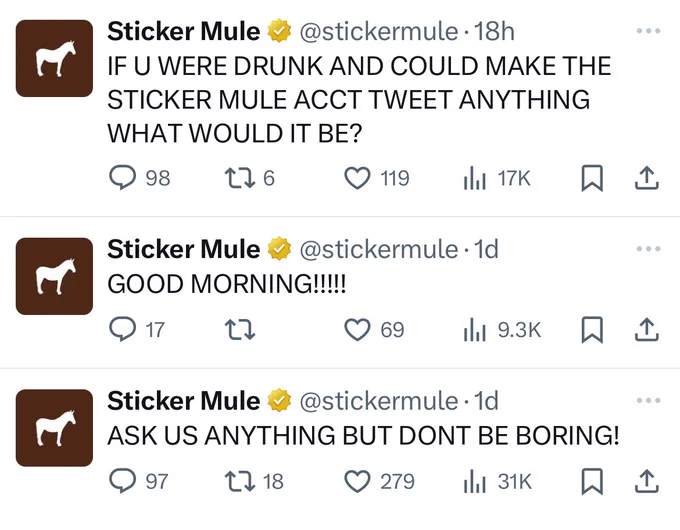Like the tweet with 279 likes
This screenshot has width=680, height=530.
tap(357, 481)
